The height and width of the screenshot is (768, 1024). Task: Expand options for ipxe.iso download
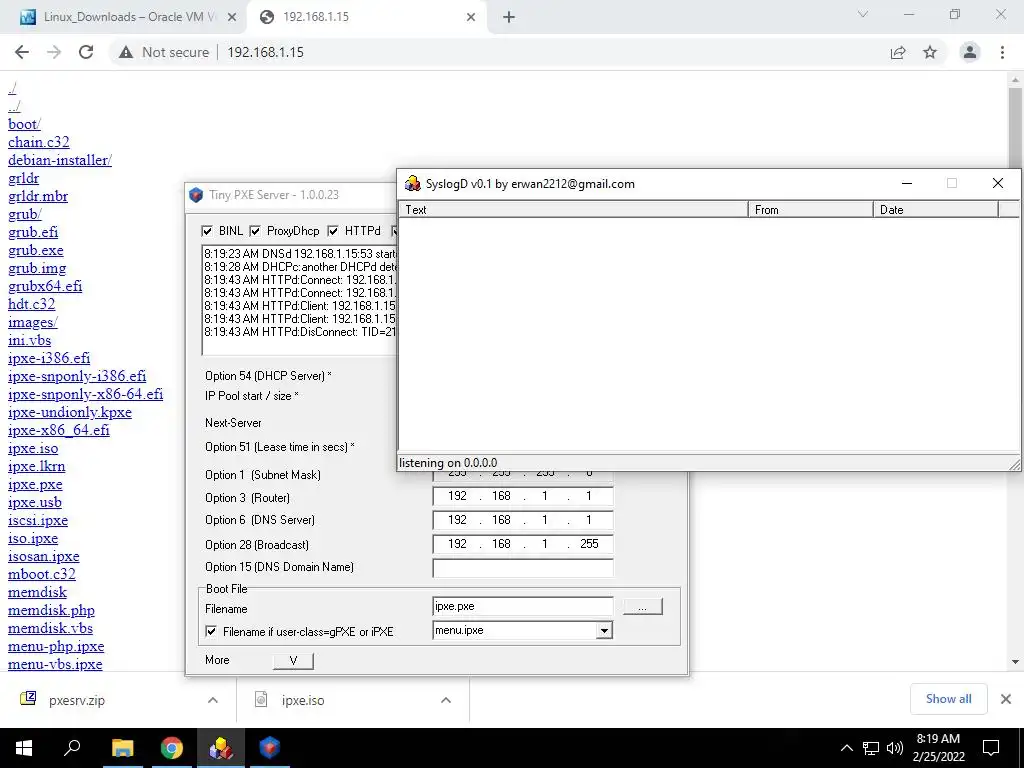(x=446, y=700)
